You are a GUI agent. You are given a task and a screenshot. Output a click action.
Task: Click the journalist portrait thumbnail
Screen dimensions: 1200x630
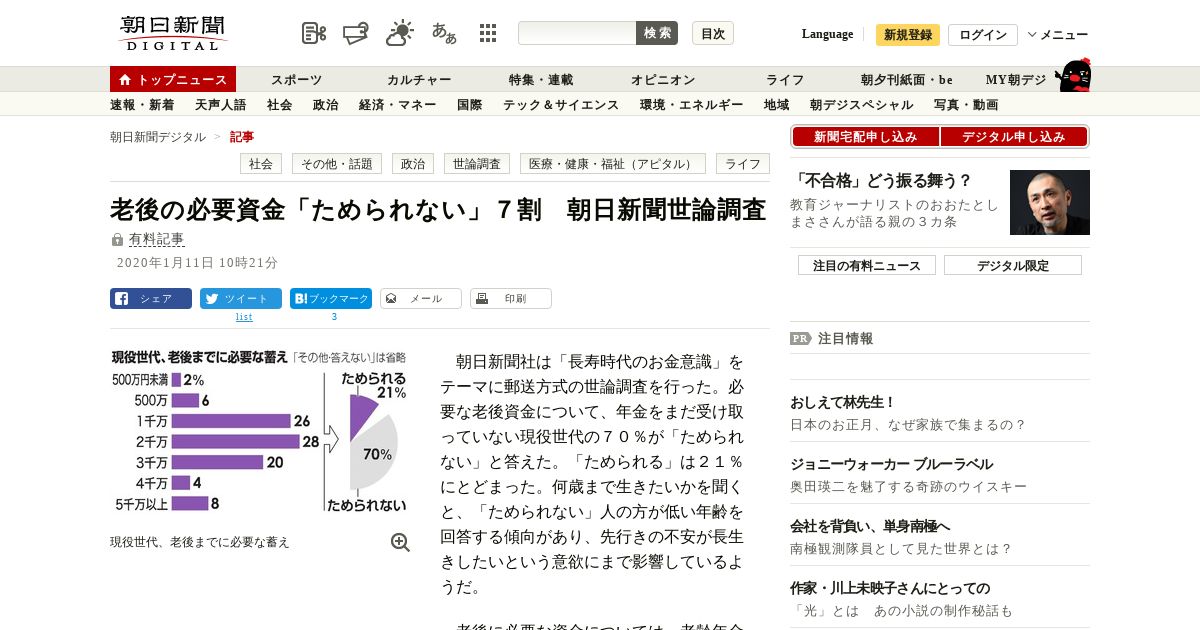click(x=1050, y=202)
